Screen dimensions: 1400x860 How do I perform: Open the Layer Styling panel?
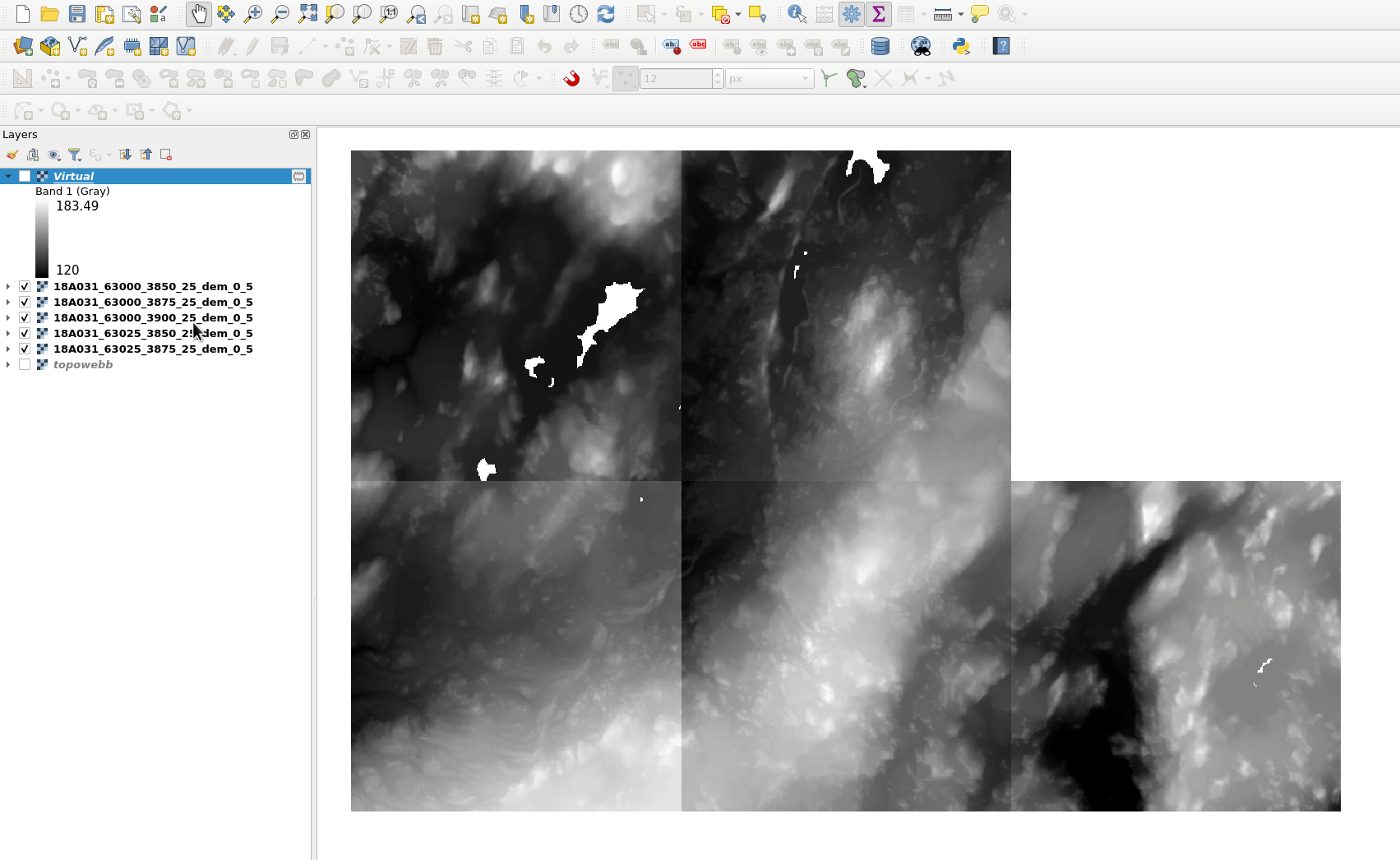(12, 155)
